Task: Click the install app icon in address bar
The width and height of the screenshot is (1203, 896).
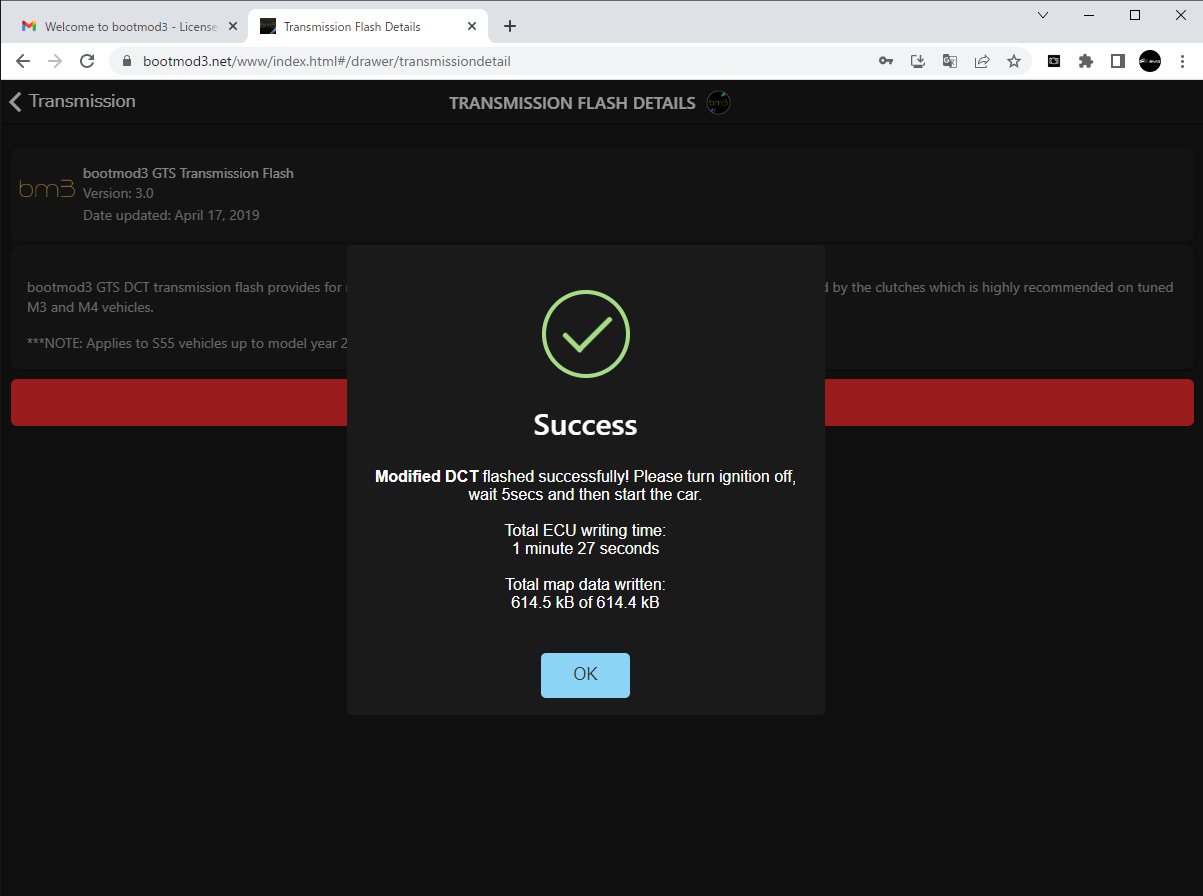Action: coord(918,61)
